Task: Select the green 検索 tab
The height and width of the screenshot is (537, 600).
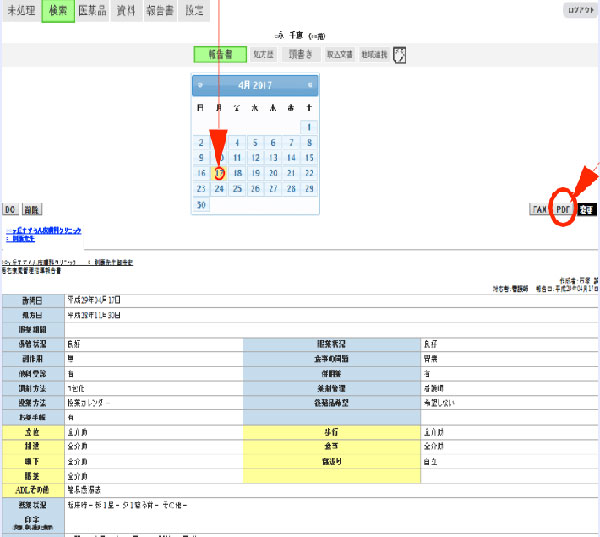Action: coord(58,11)
